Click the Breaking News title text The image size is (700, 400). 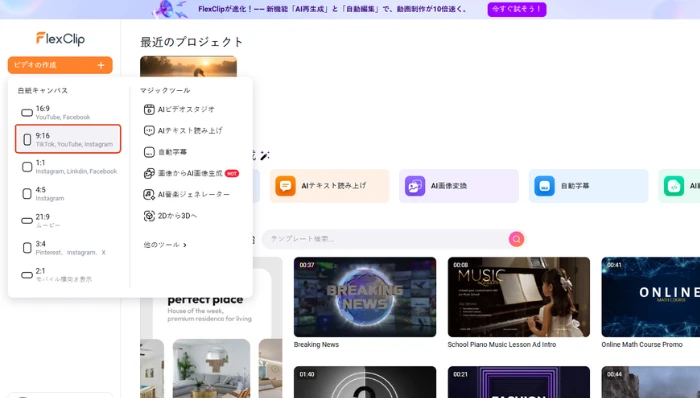coord(316,345)
